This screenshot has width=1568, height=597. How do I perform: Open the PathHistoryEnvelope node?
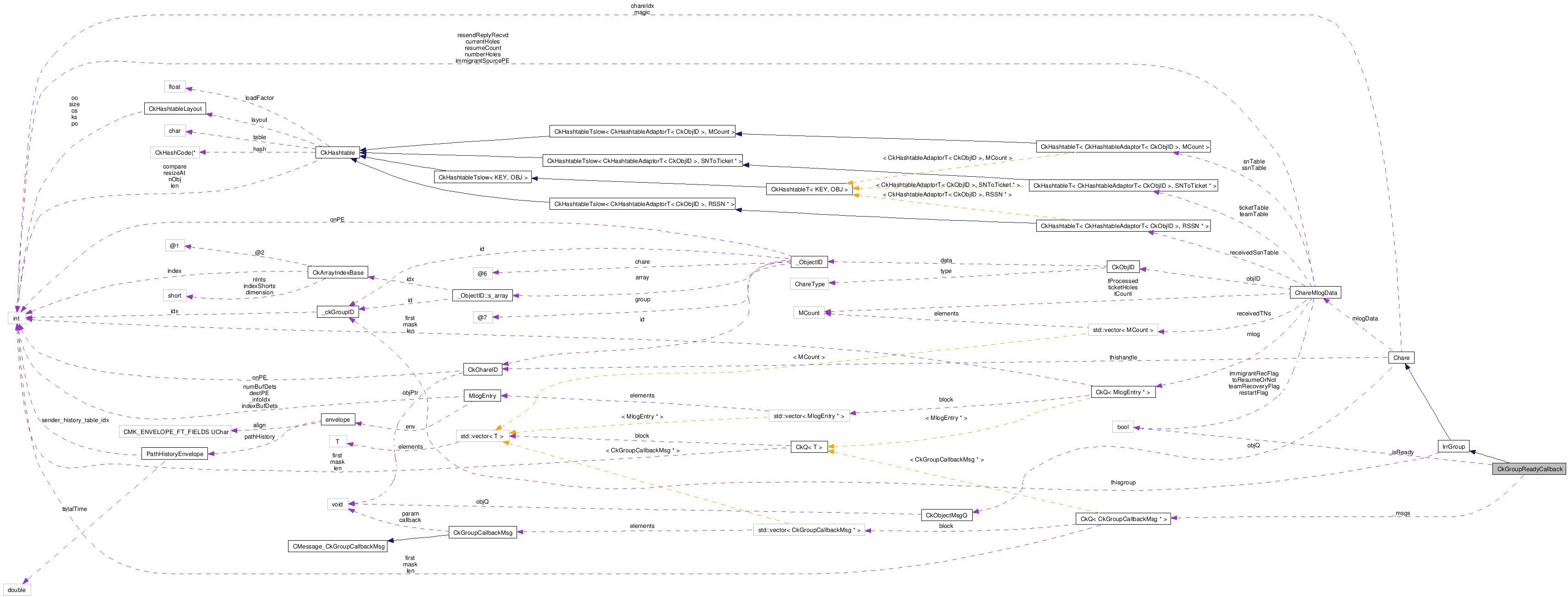click(x=174, y=453)
